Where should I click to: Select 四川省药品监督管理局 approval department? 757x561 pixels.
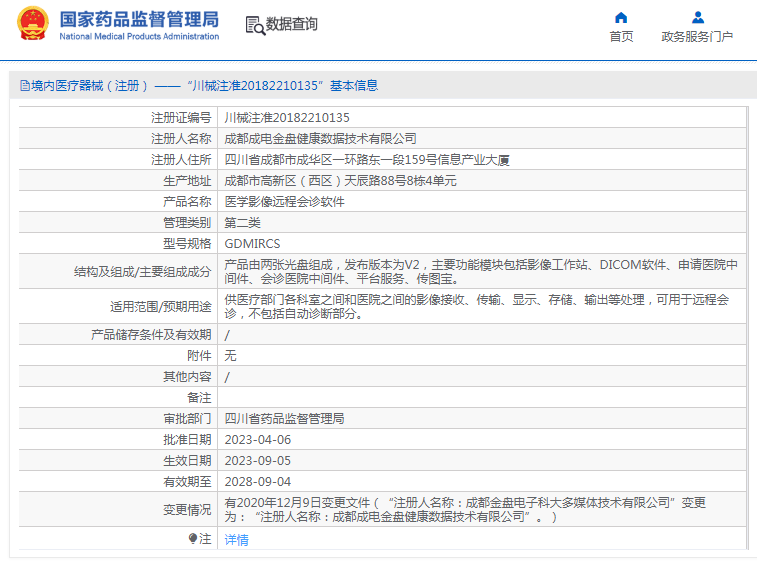tap(284, 419)
